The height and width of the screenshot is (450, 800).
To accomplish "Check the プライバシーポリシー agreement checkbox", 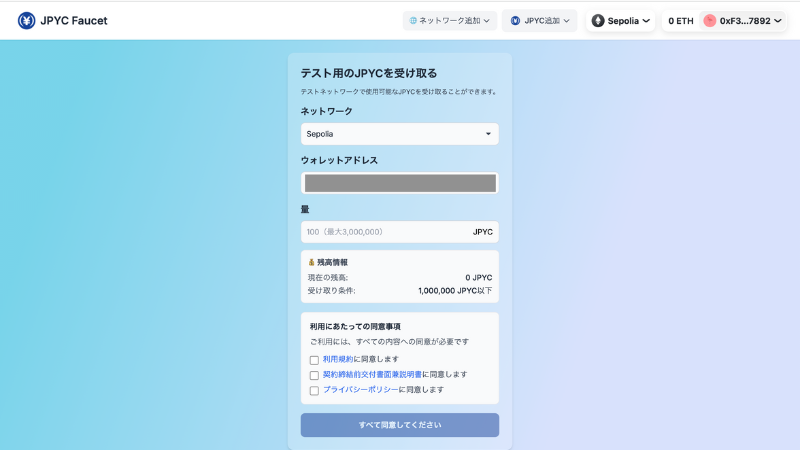I will coord(314,391).
